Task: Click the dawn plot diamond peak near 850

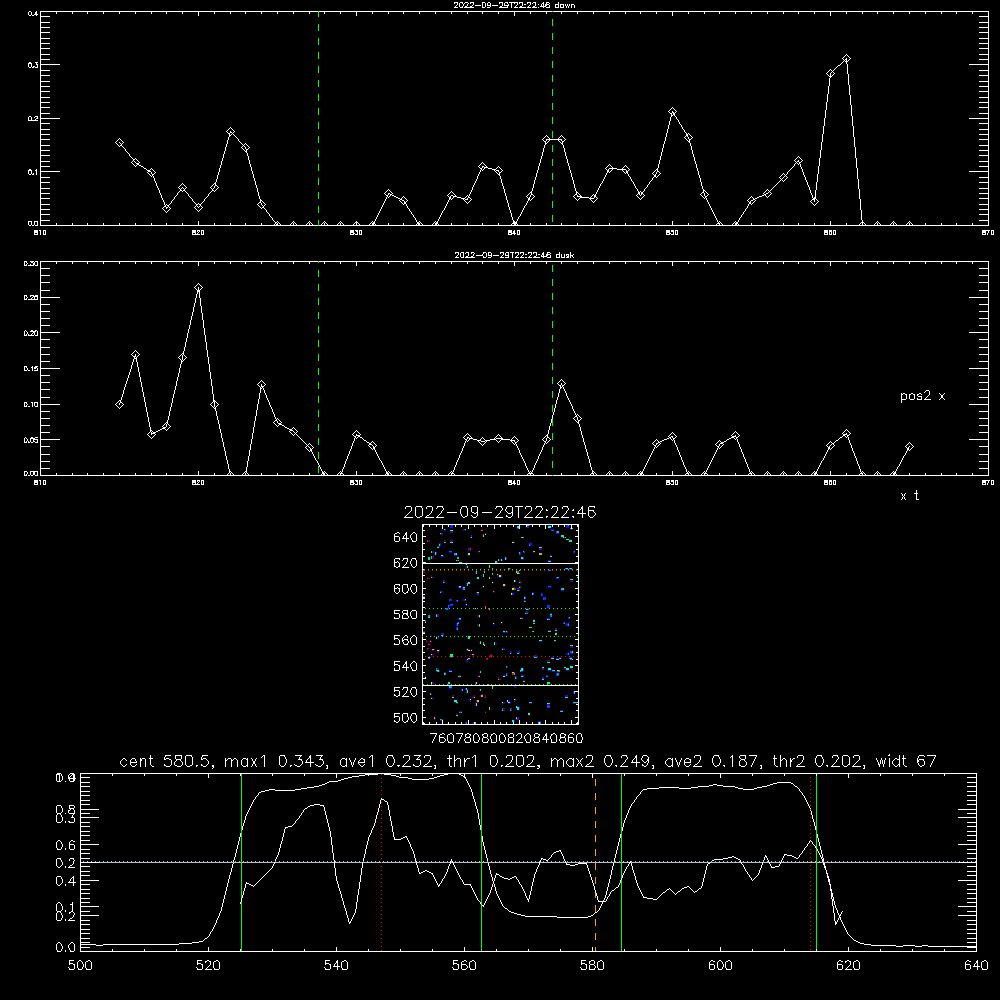Action: click(x=672, y=112)
